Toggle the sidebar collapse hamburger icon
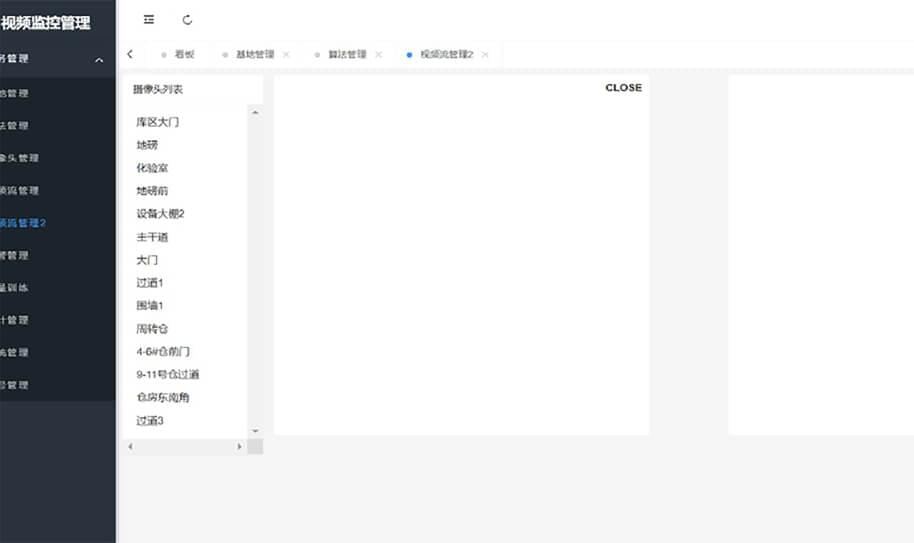 pyautogui.click(x=149, y=20)
